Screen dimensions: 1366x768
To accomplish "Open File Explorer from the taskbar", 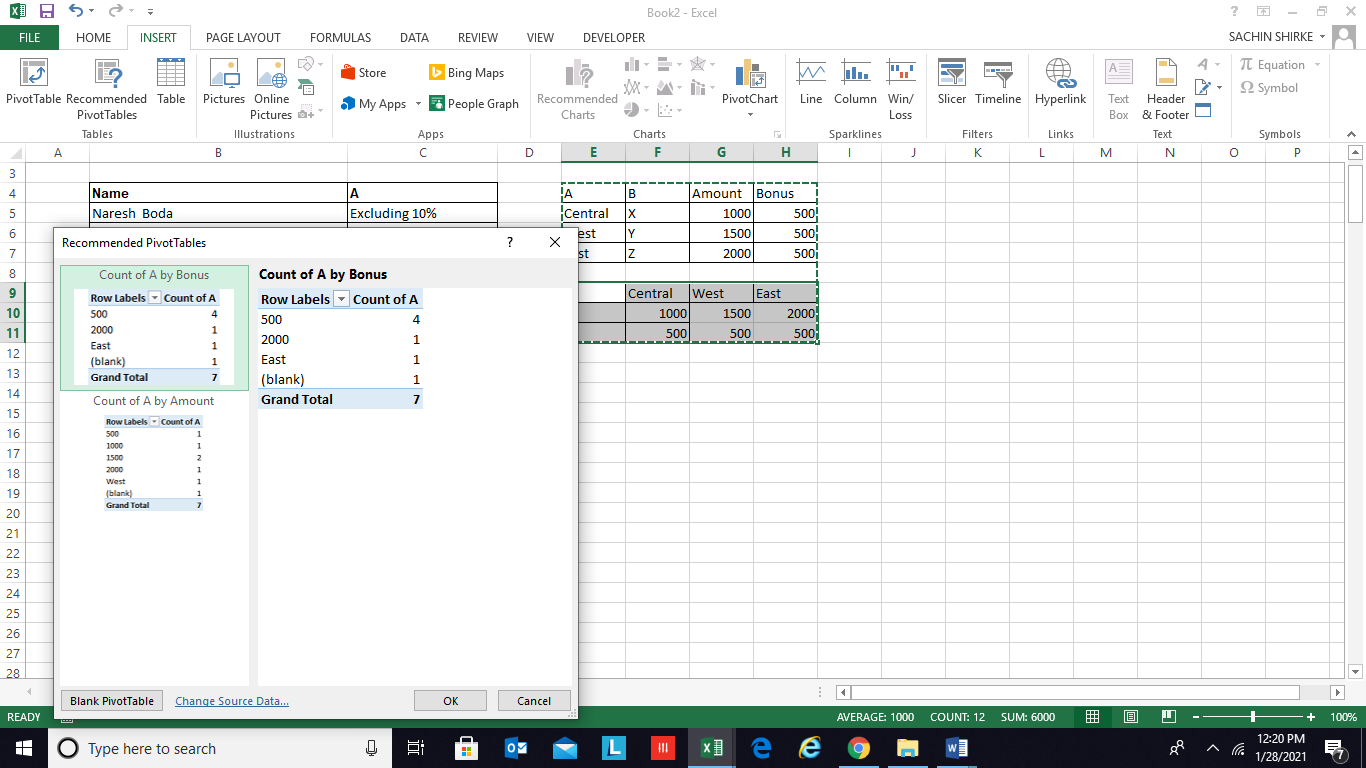I will (x=907, y=748).
